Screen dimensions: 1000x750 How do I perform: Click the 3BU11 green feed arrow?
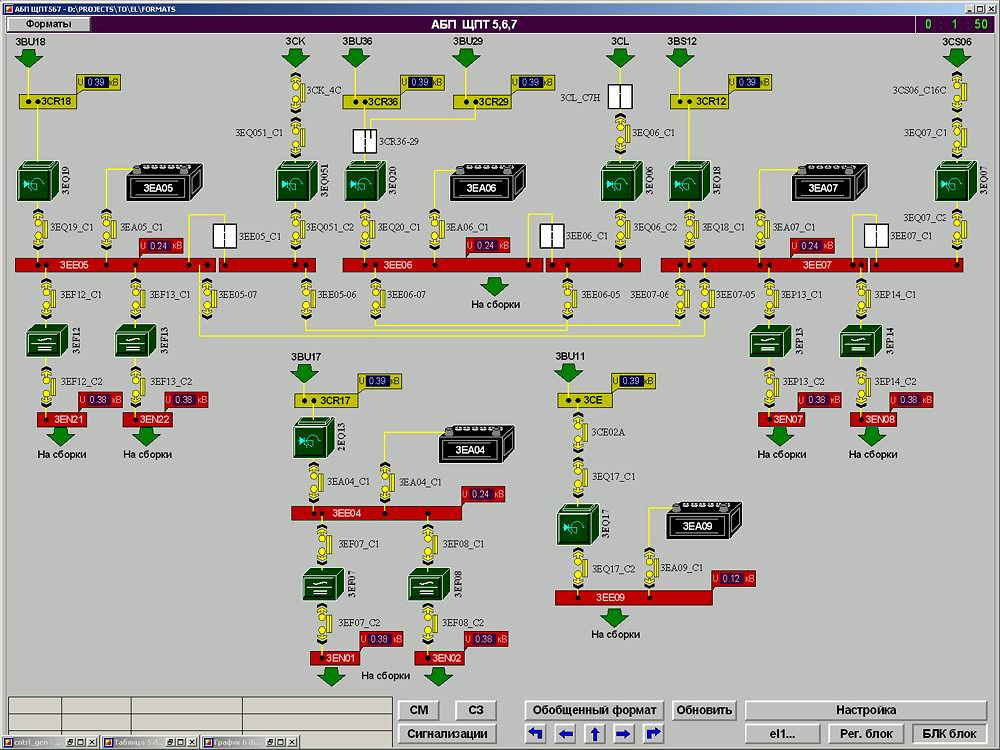point(568,374)
